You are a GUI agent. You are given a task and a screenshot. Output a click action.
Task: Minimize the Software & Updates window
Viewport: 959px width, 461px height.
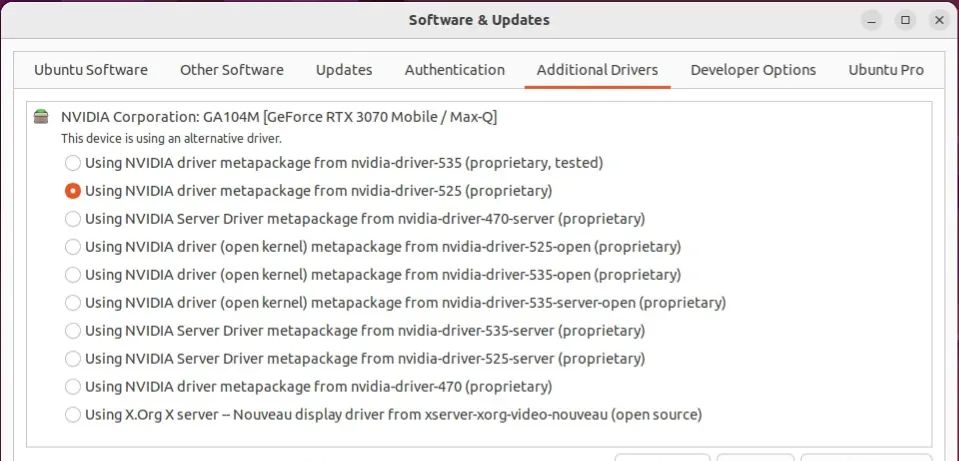point(872,20)
